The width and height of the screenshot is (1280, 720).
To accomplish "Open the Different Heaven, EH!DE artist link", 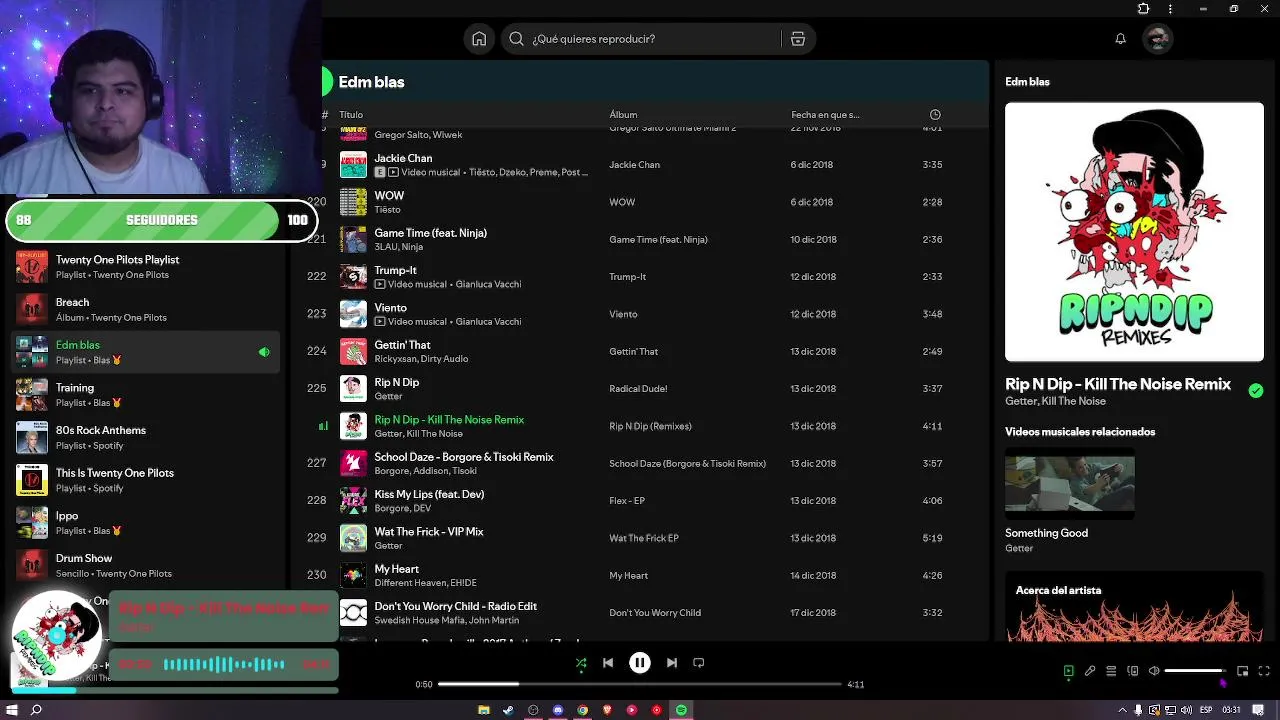I will click(x=425, y=583).
